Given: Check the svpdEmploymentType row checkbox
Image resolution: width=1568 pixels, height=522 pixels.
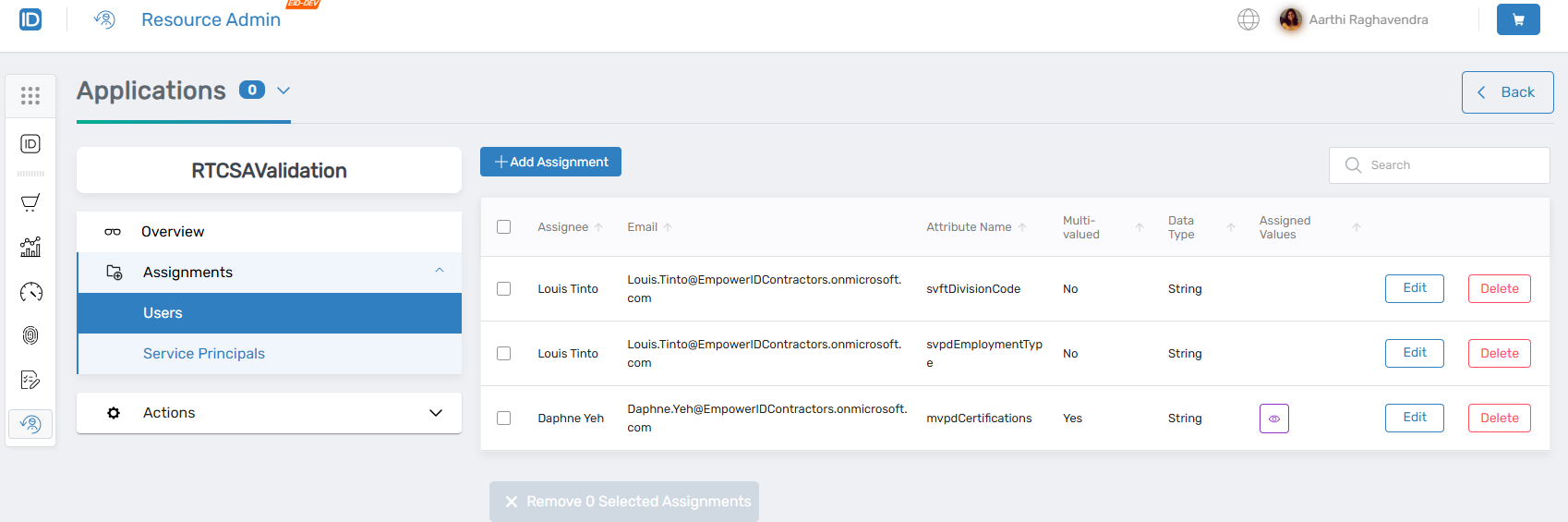Looking at the screenshot, I should coord(503,354).
